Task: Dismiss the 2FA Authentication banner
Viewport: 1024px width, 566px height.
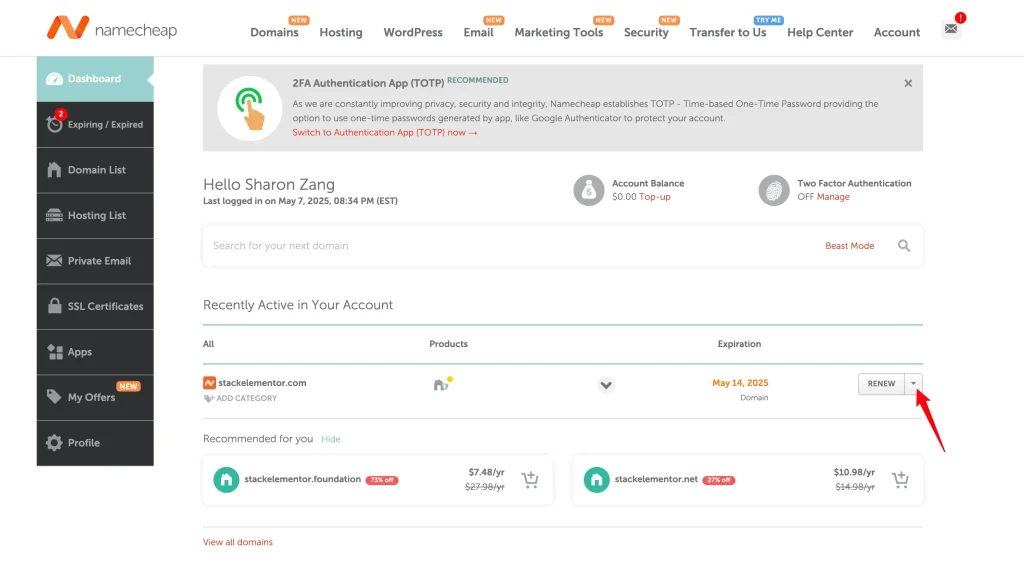Action: pyautogui.click(x=908, y=84)
